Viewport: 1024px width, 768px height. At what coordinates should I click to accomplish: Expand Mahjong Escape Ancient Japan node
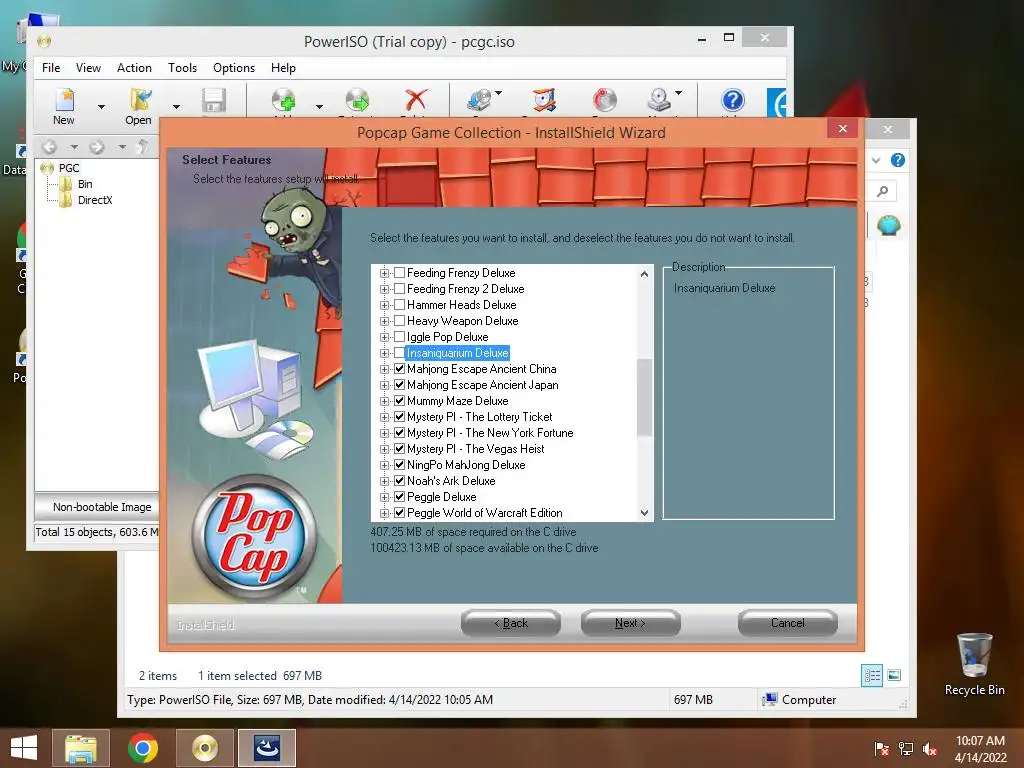tap(385, 385)
